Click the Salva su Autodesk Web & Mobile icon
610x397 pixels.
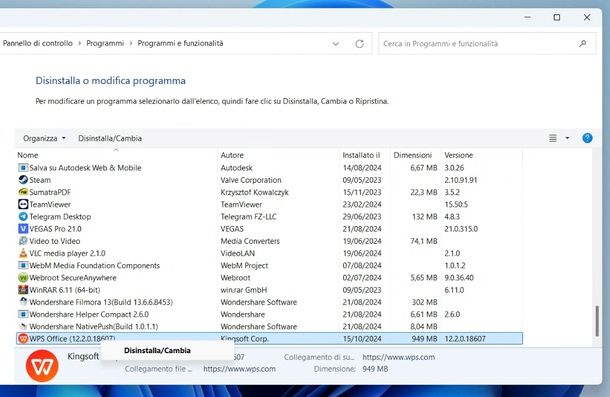click(x=23, y=168)
